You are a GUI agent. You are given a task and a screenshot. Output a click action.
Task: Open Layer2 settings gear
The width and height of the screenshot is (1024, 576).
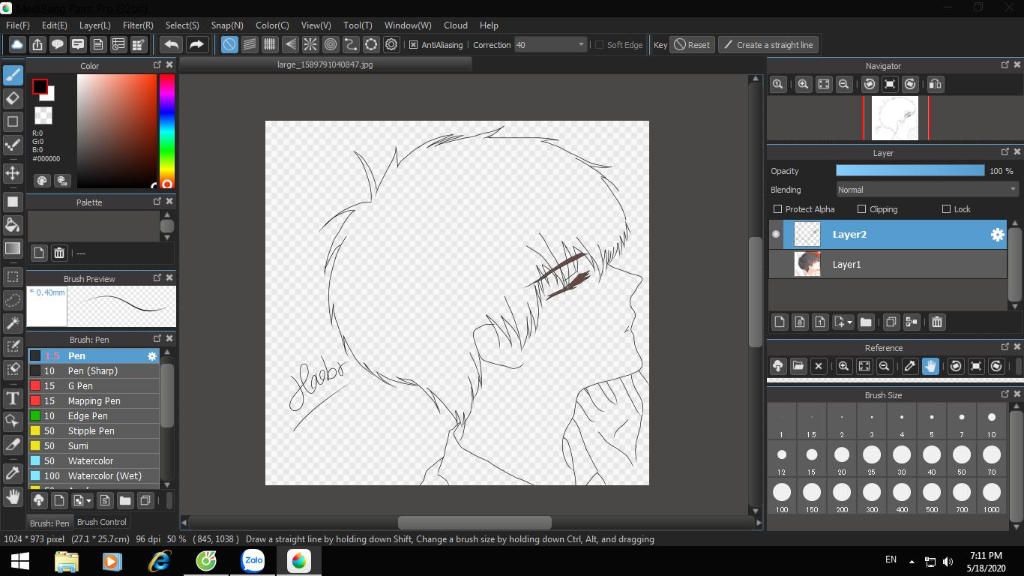997,234
